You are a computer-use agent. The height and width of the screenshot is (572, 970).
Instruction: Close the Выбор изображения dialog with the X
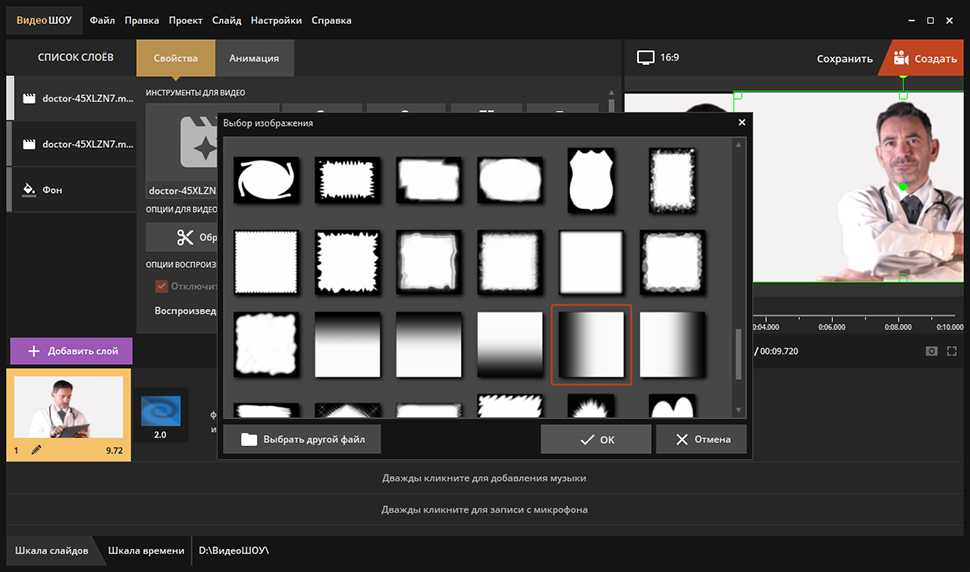click(741, 122)
